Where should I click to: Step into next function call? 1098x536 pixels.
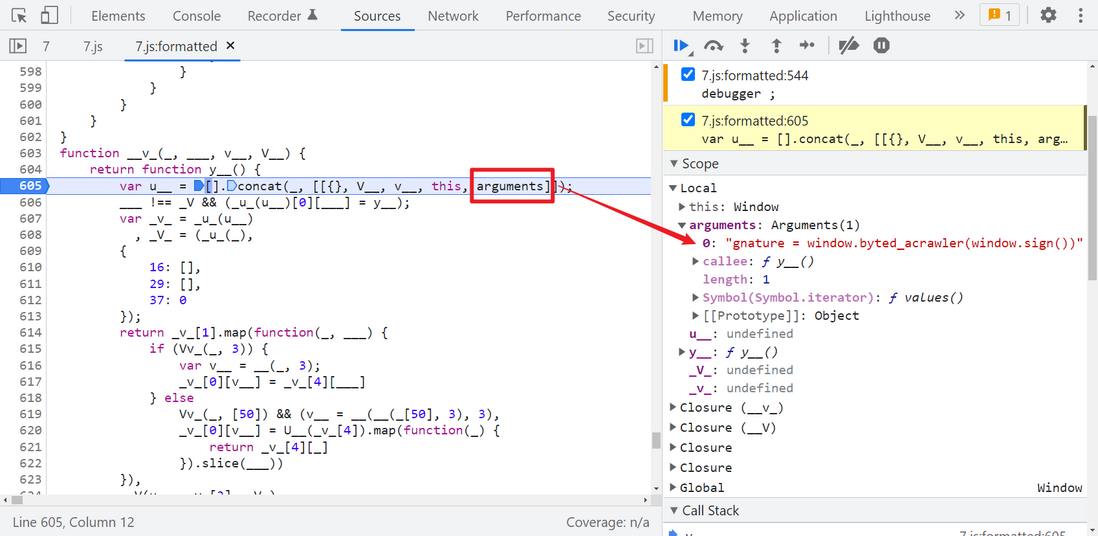click(x=745, y=46)
